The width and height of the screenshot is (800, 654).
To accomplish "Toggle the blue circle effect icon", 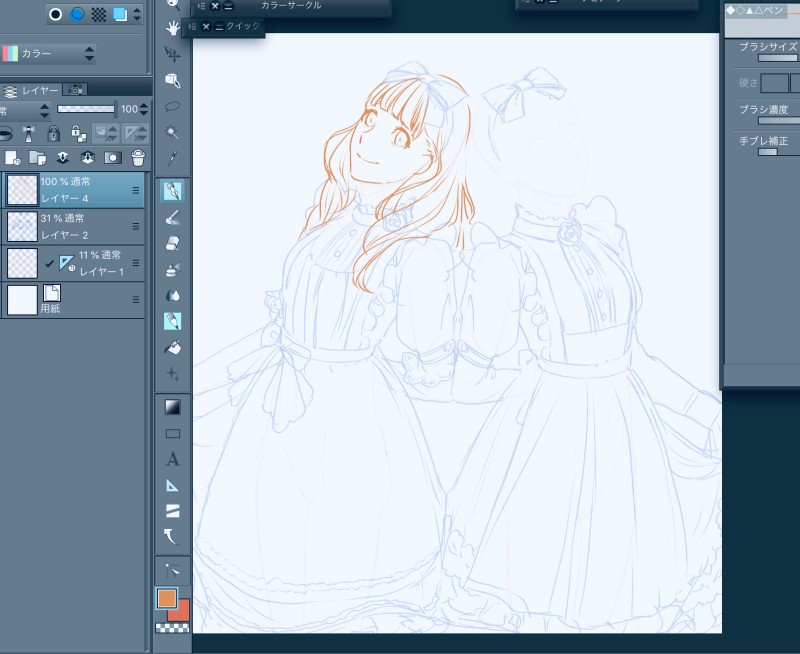I will [77, 14].
